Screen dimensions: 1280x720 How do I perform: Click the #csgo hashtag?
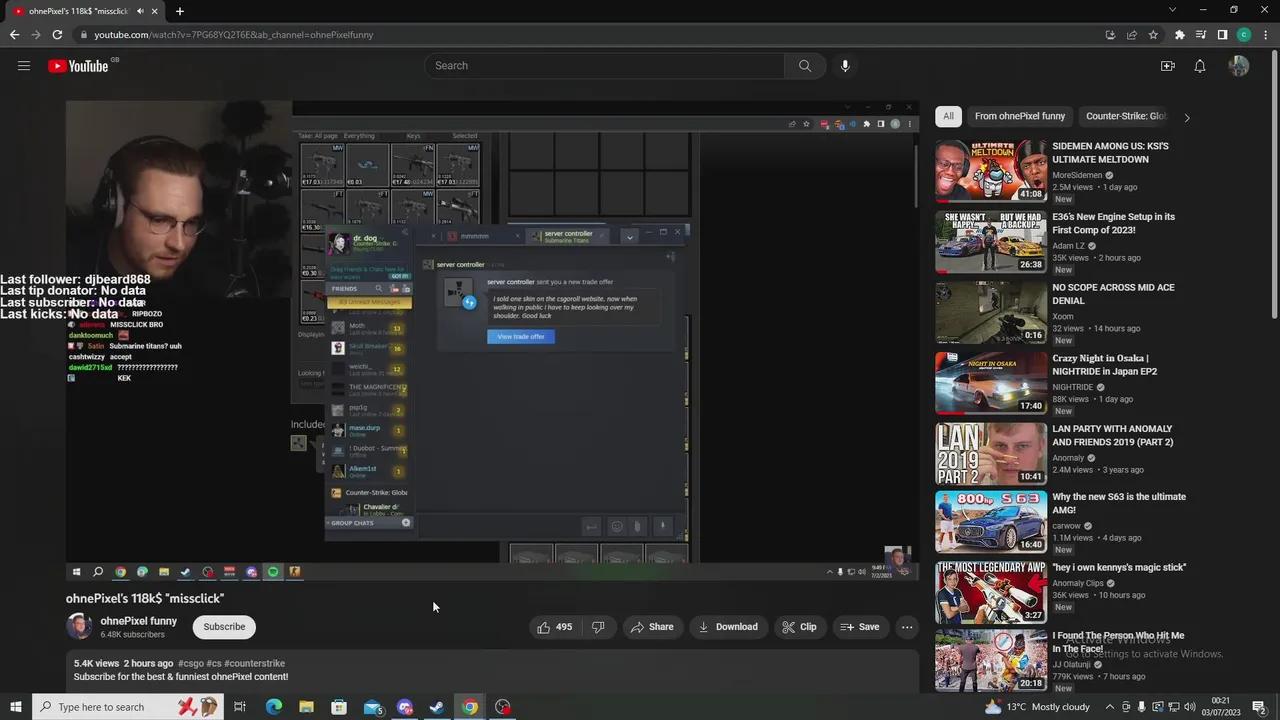(x=191, y=663)
